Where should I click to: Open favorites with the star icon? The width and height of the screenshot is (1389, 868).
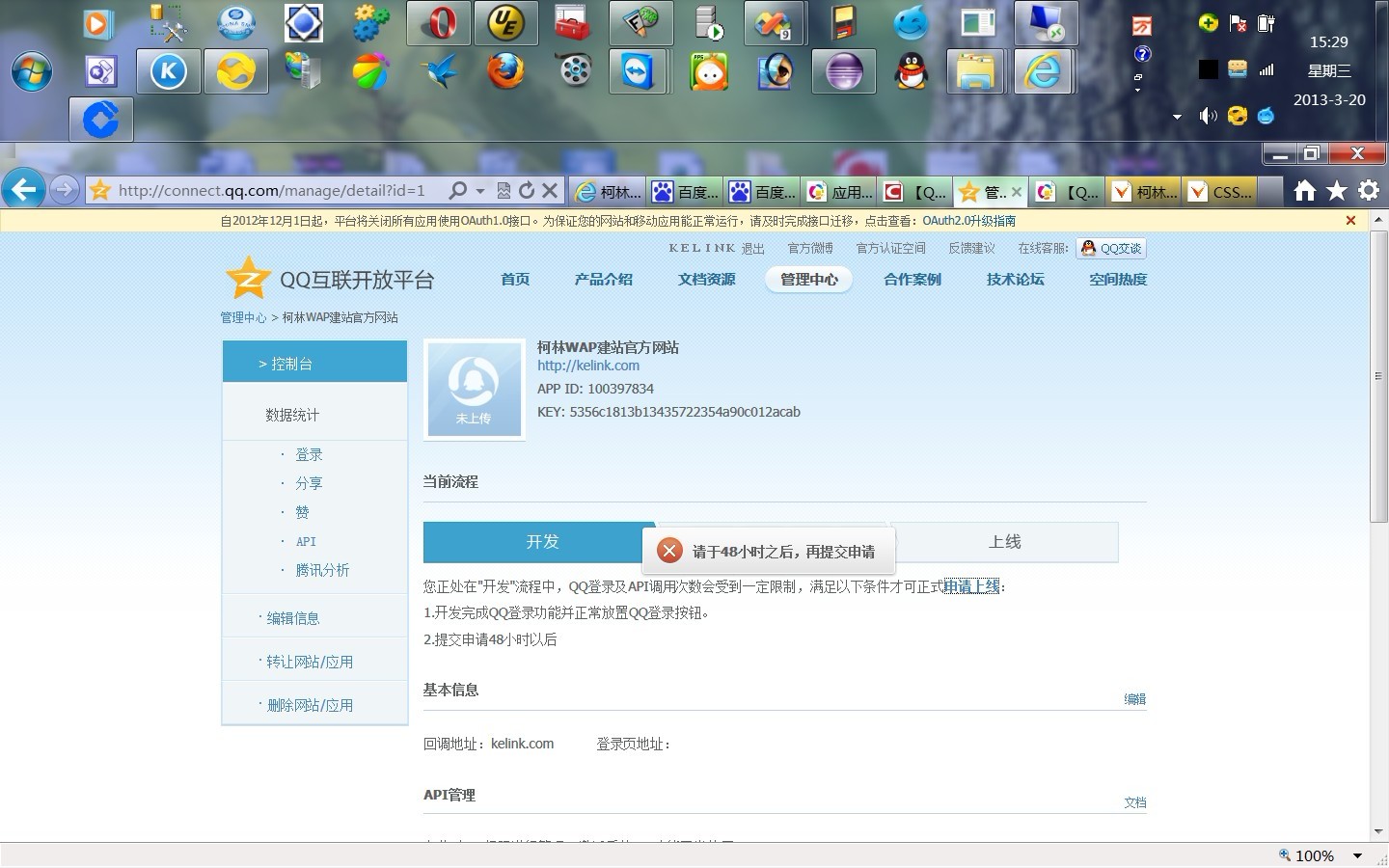1336,191
